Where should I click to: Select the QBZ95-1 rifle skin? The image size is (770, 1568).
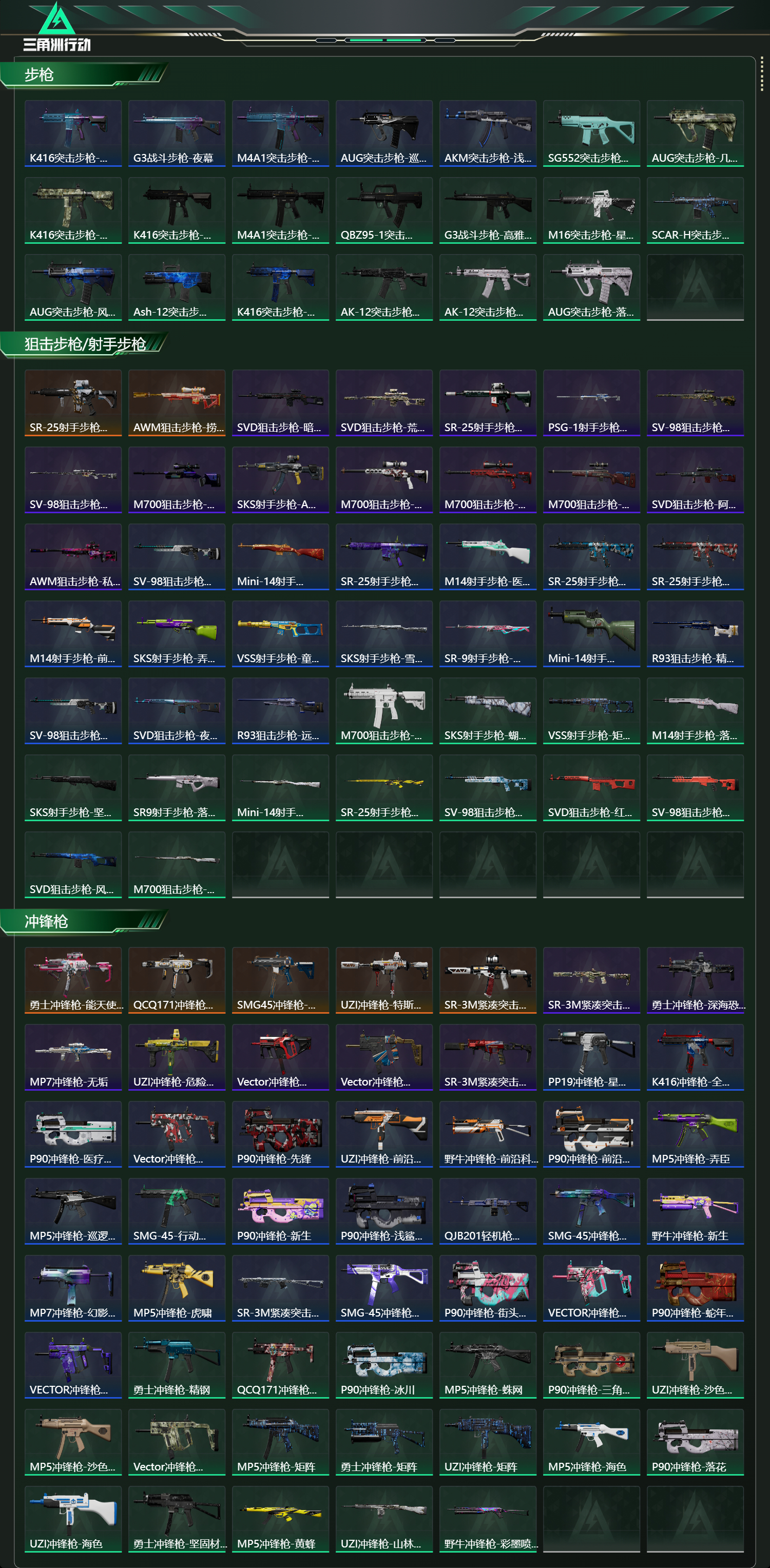(384, 210)
